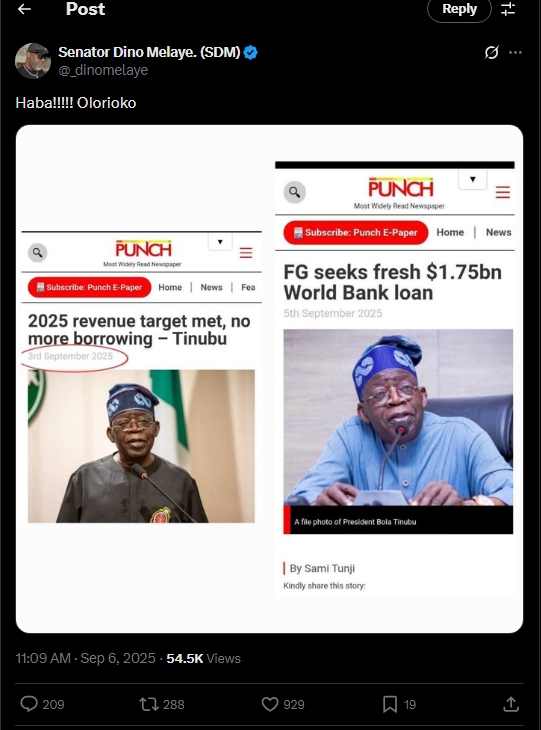Click the back arrow next to Post
The width and height of the screenshot is (541, 730).
click(24, 9)
